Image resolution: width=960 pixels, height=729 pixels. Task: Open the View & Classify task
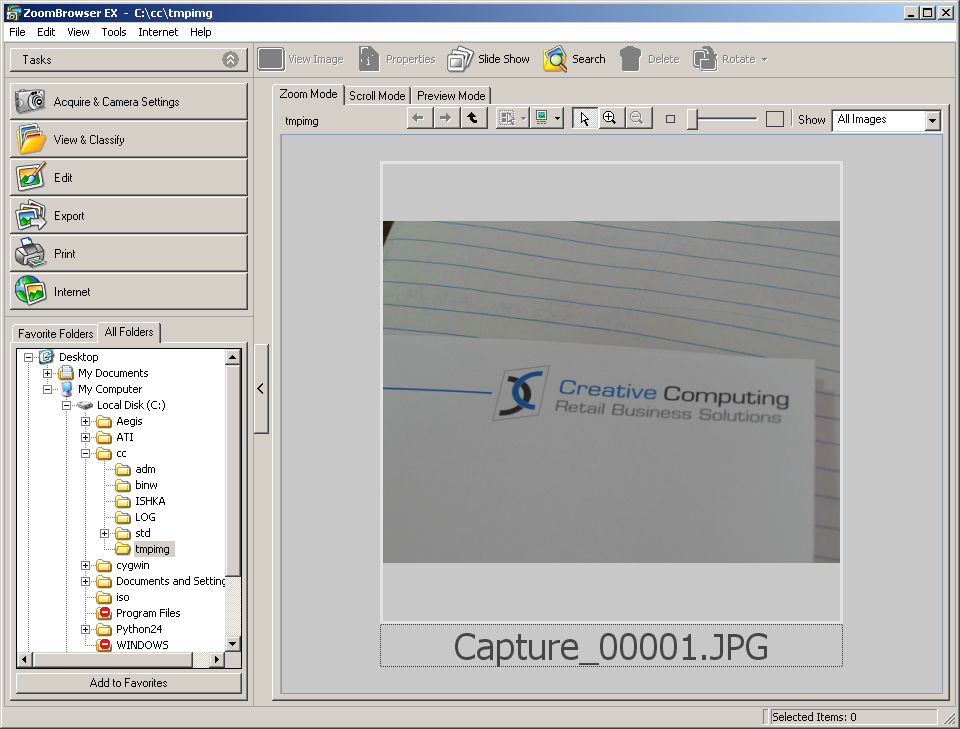[x=129, y=140]
